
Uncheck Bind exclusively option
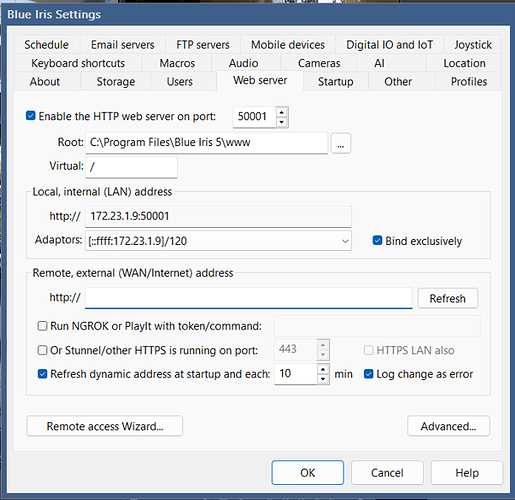(x=377, y=240)
